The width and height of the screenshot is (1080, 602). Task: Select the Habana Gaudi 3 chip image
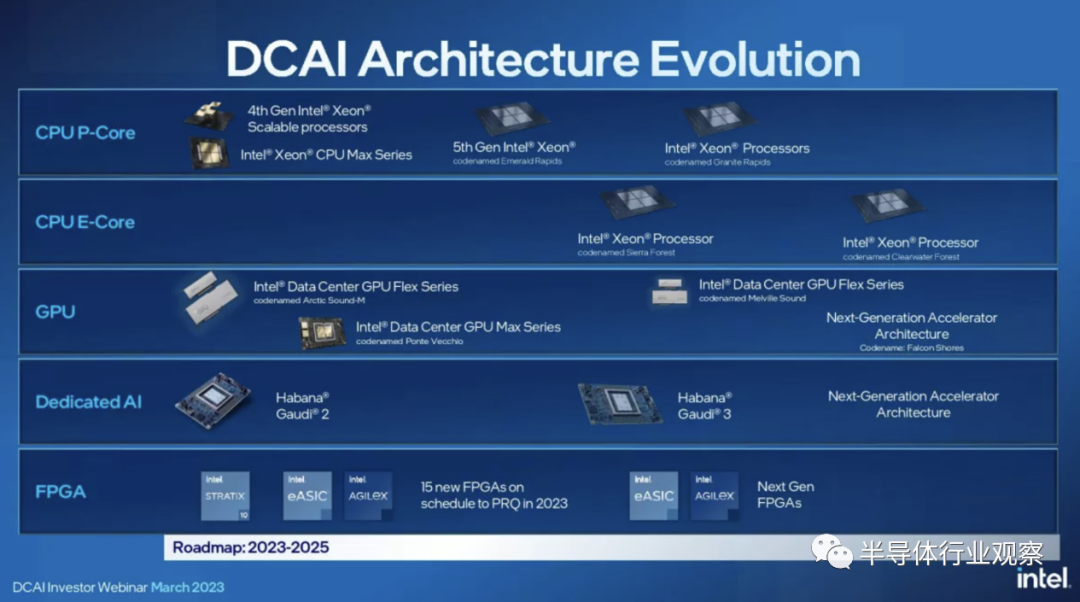(x=621, y=404)
